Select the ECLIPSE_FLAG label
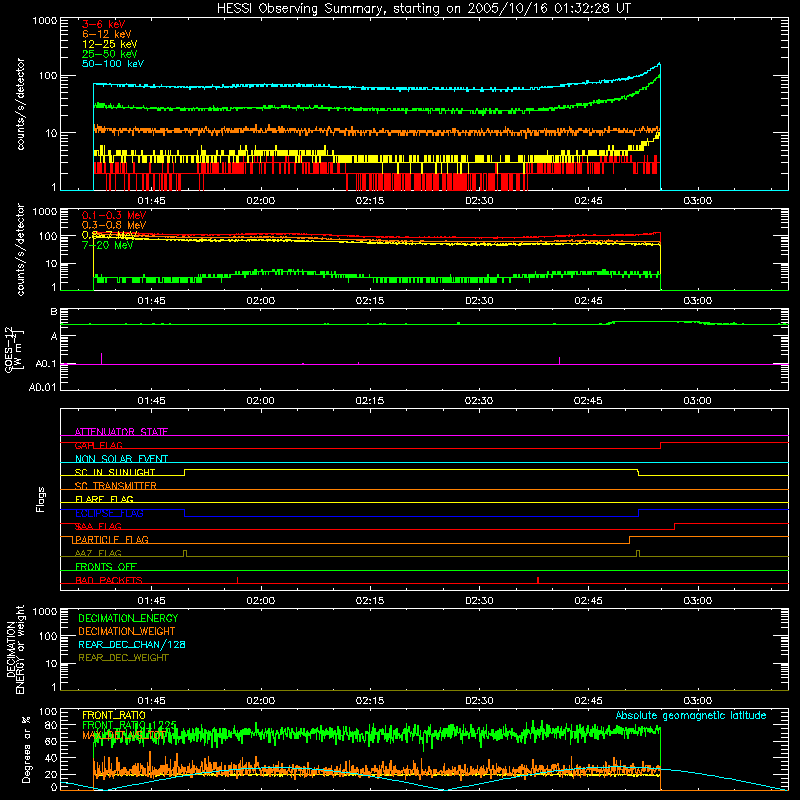 (109, 513)
